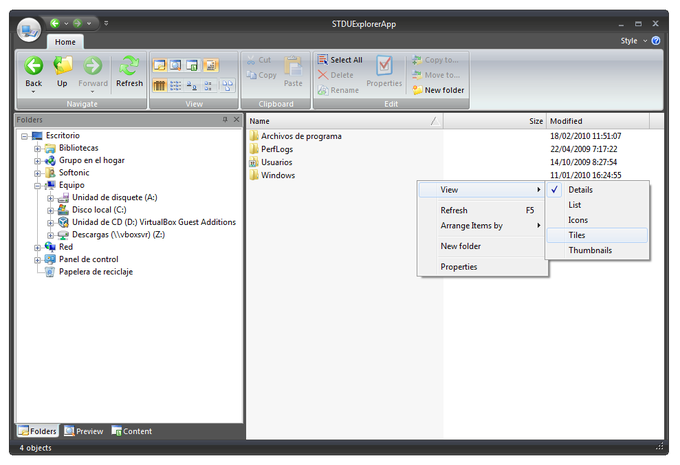The height and width of the screenshot is (465, 680).
Task: Choose Properties from context menu
Action: 481,267
